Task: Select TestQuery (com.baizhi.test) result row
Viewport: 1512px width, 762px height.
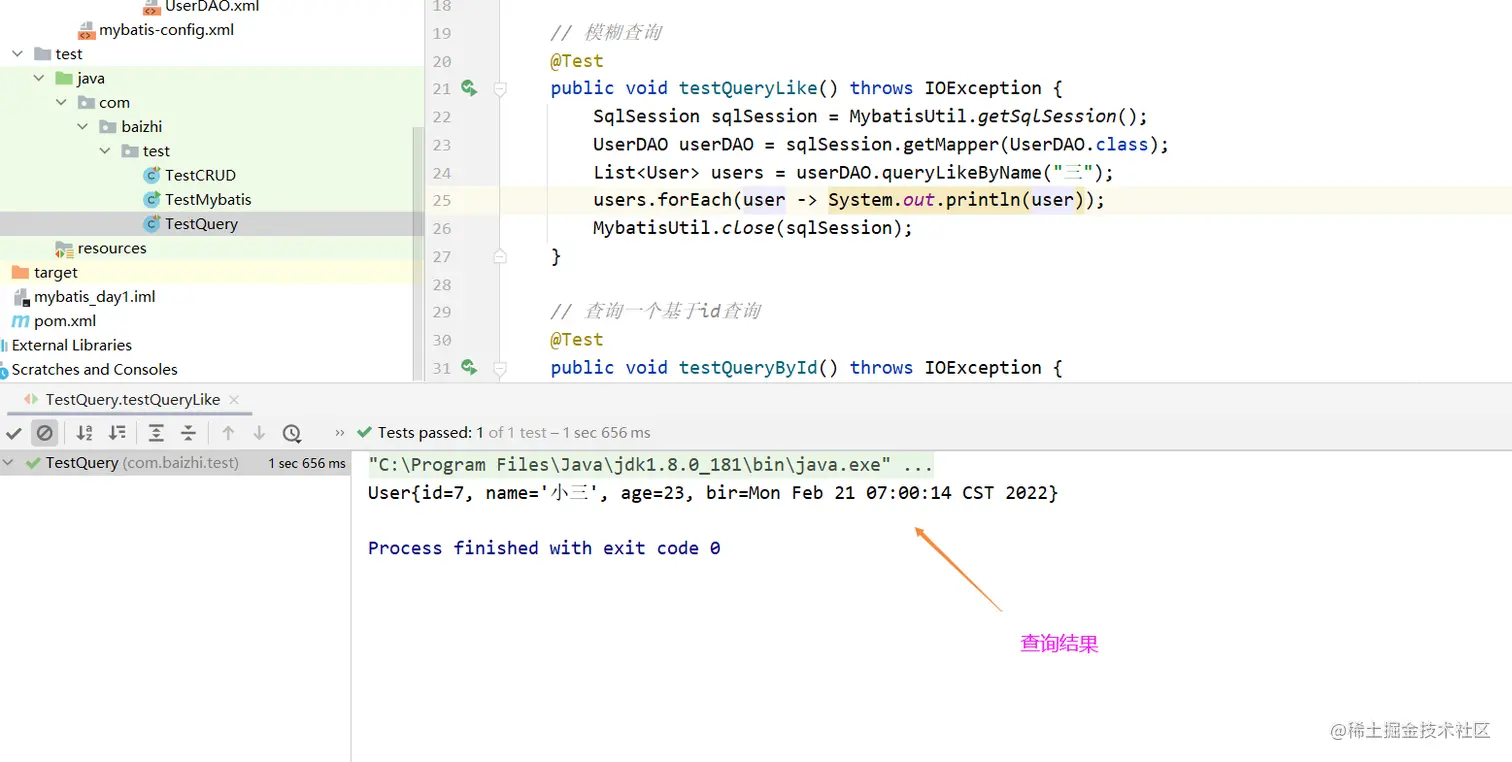Action: pyautogui.click(x=175, y=463)
